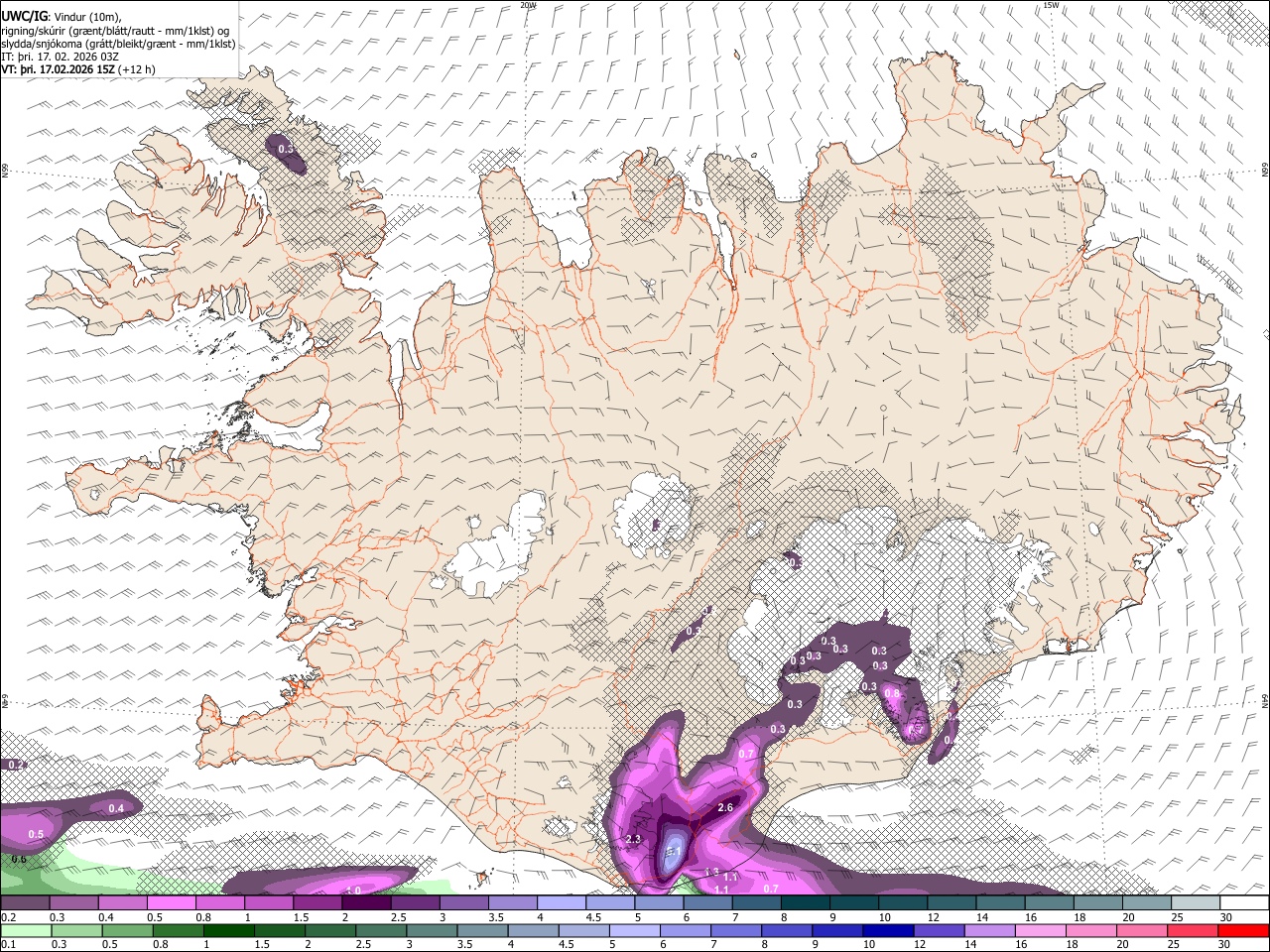Click the 1.0 value off south coast

click(353, 891)
